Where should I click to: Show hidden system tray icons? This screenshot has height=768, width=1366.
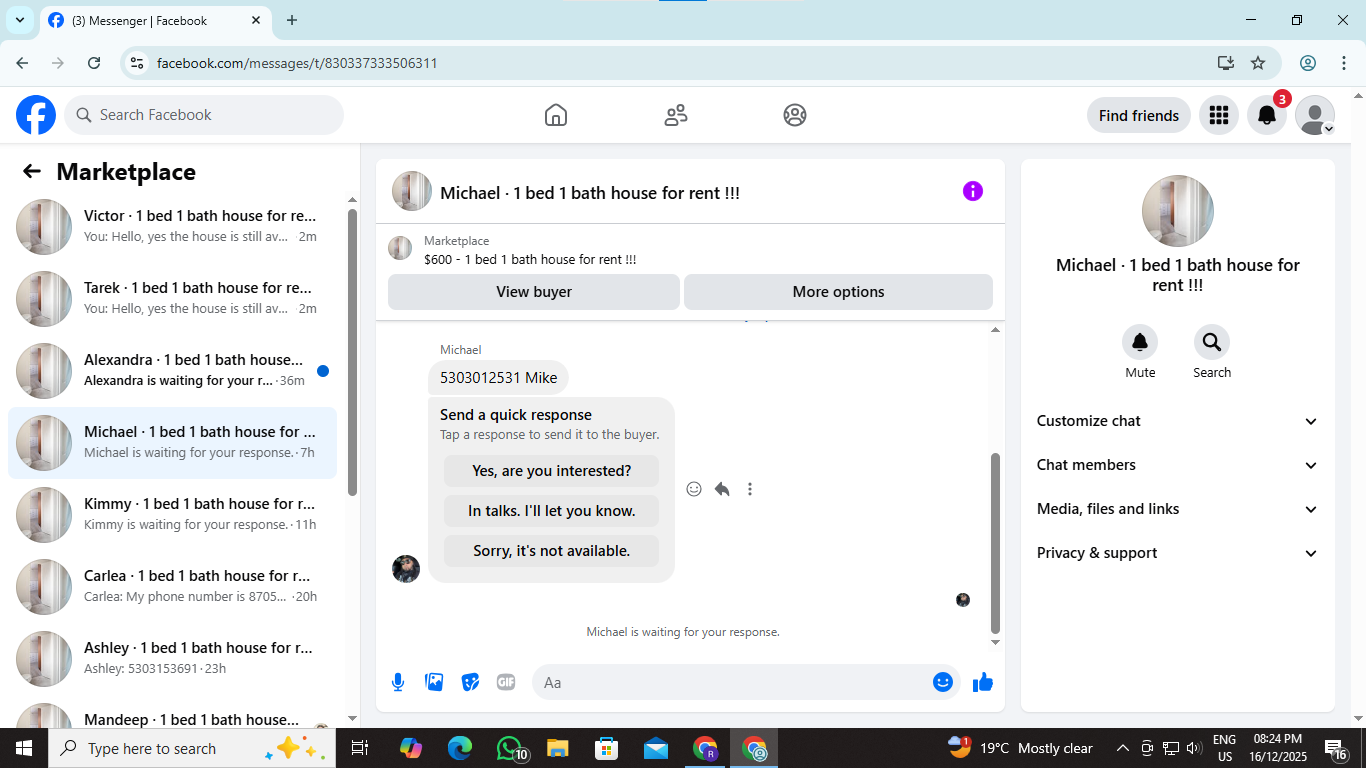coord(1122,748)
